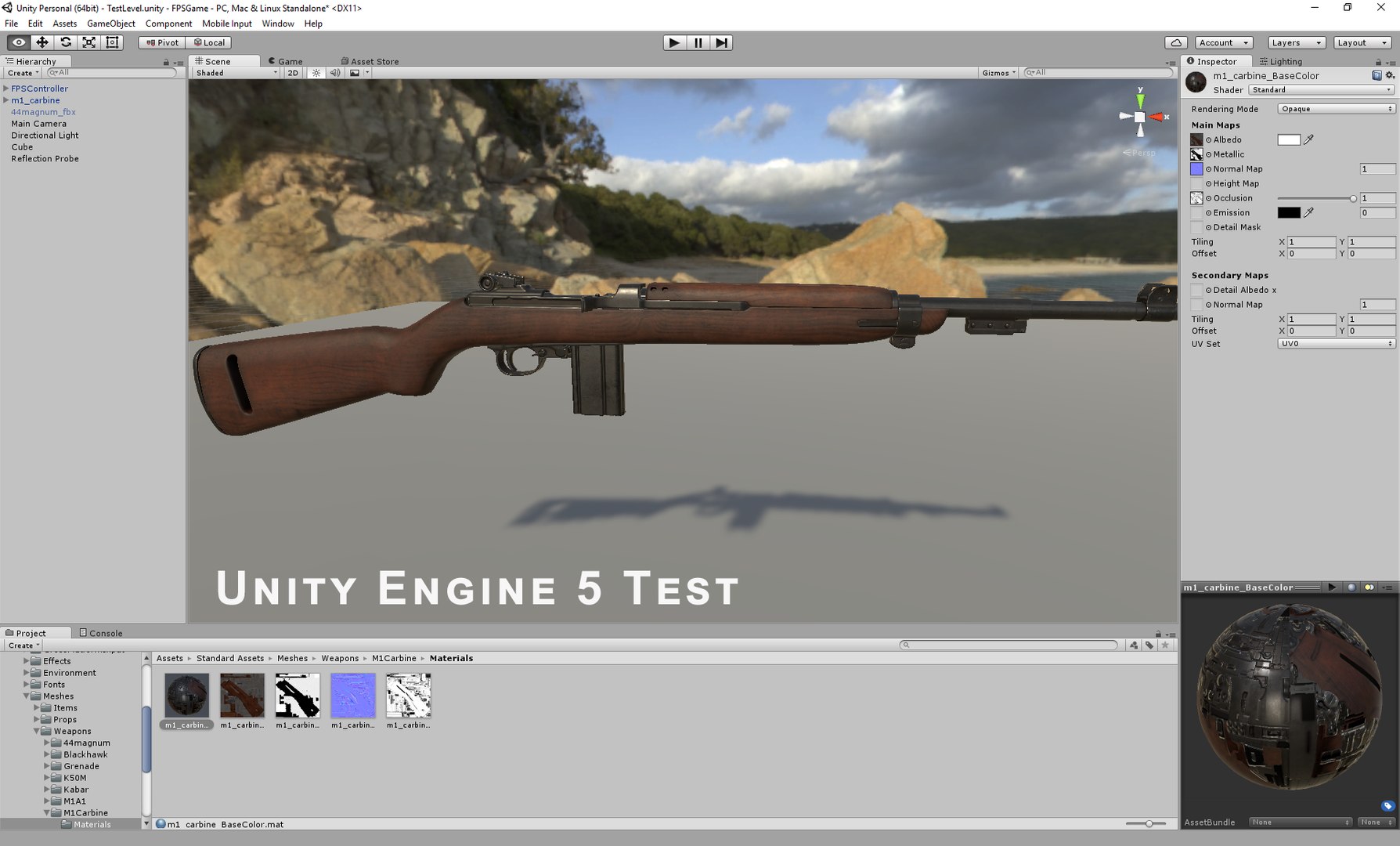Toggle Pivot handle position
1400x846 pixels.
(x=162, y=42)
